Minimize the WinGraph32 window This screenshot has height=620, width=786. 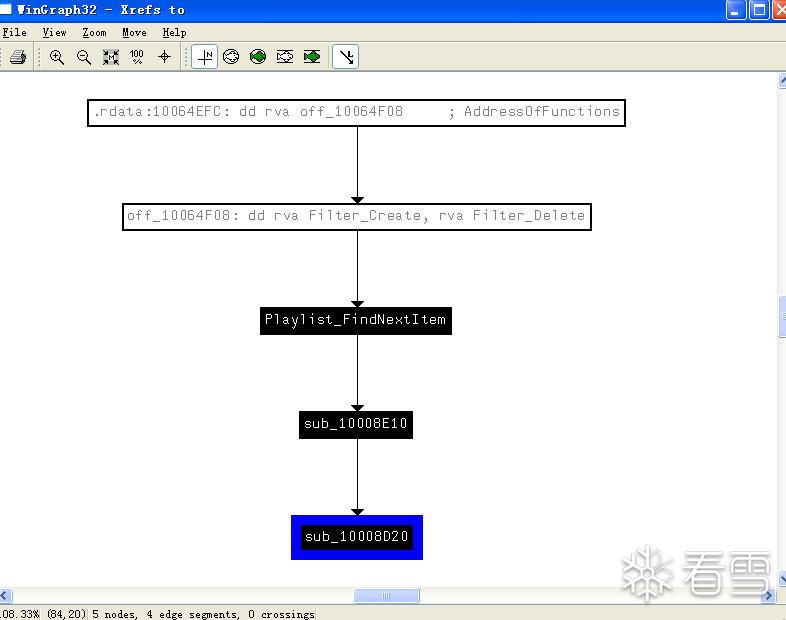coord(736,10)
